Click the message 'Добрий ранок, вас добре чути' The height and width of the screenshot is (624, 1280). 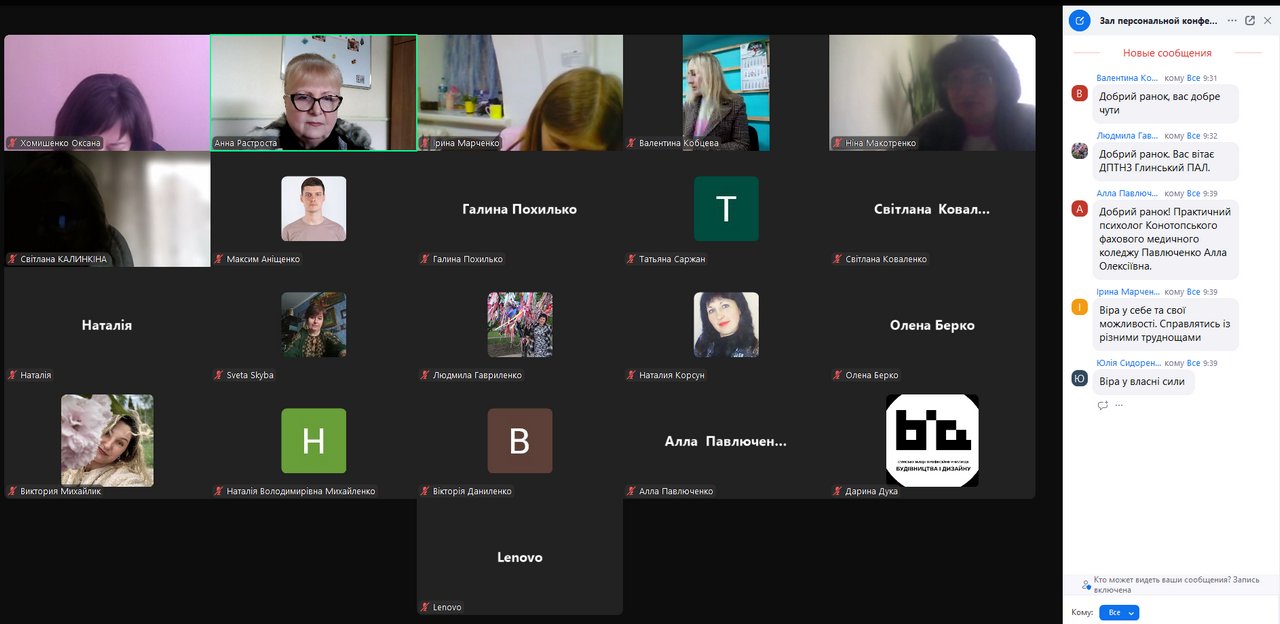point(1165,103)
